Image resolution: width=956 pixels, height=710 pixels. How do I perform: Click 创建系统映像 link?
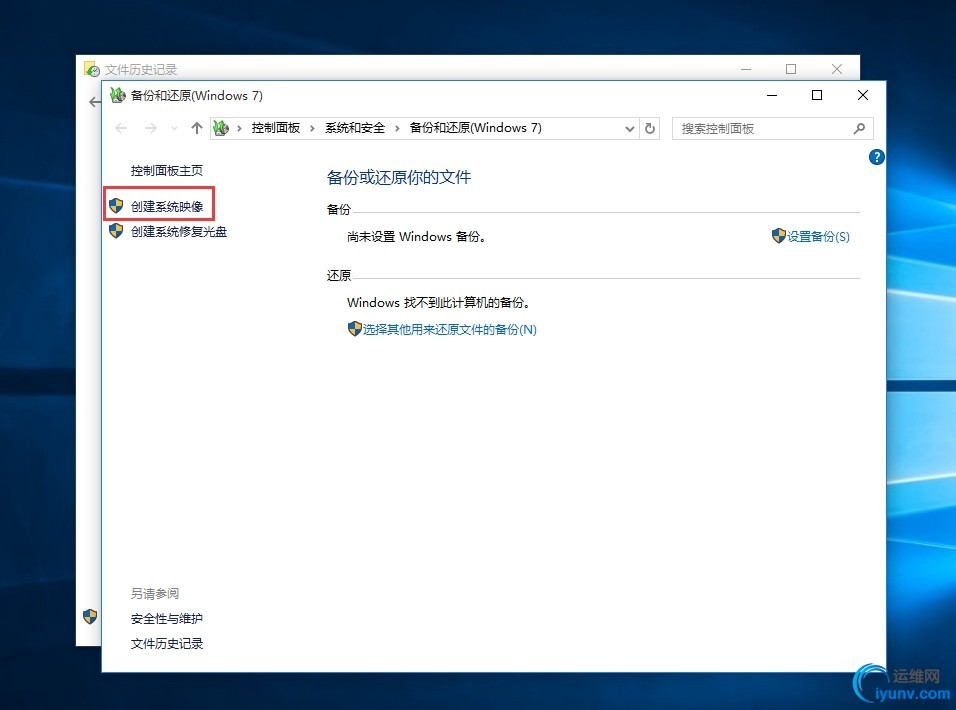[166, 207]
